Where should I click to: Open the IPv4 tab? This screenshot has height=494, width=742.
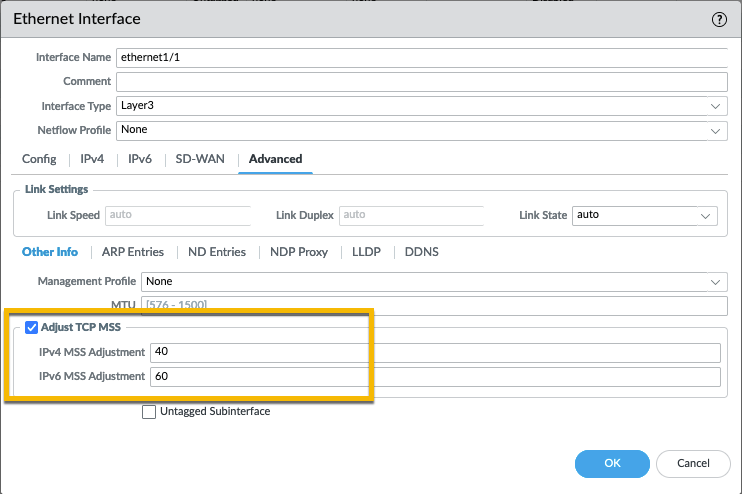[x=92, y=159]
